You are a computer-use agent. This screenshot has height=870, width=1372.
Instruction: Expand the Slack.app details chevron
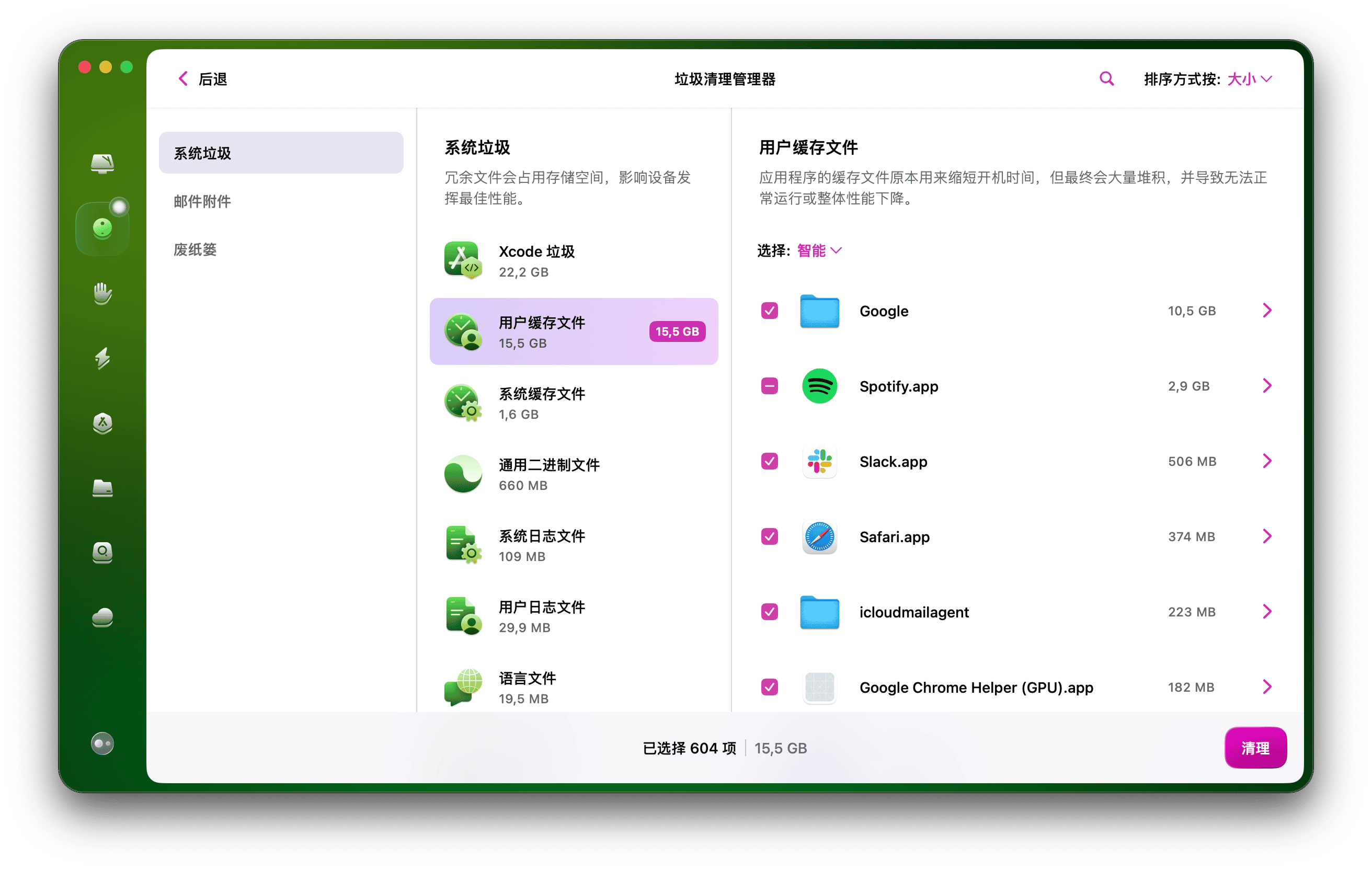1267,461
